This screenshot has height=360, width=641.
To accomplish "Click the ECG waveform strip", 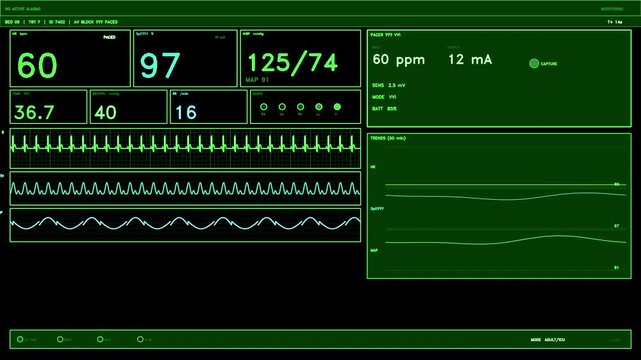I will click(x=185, y=148).
